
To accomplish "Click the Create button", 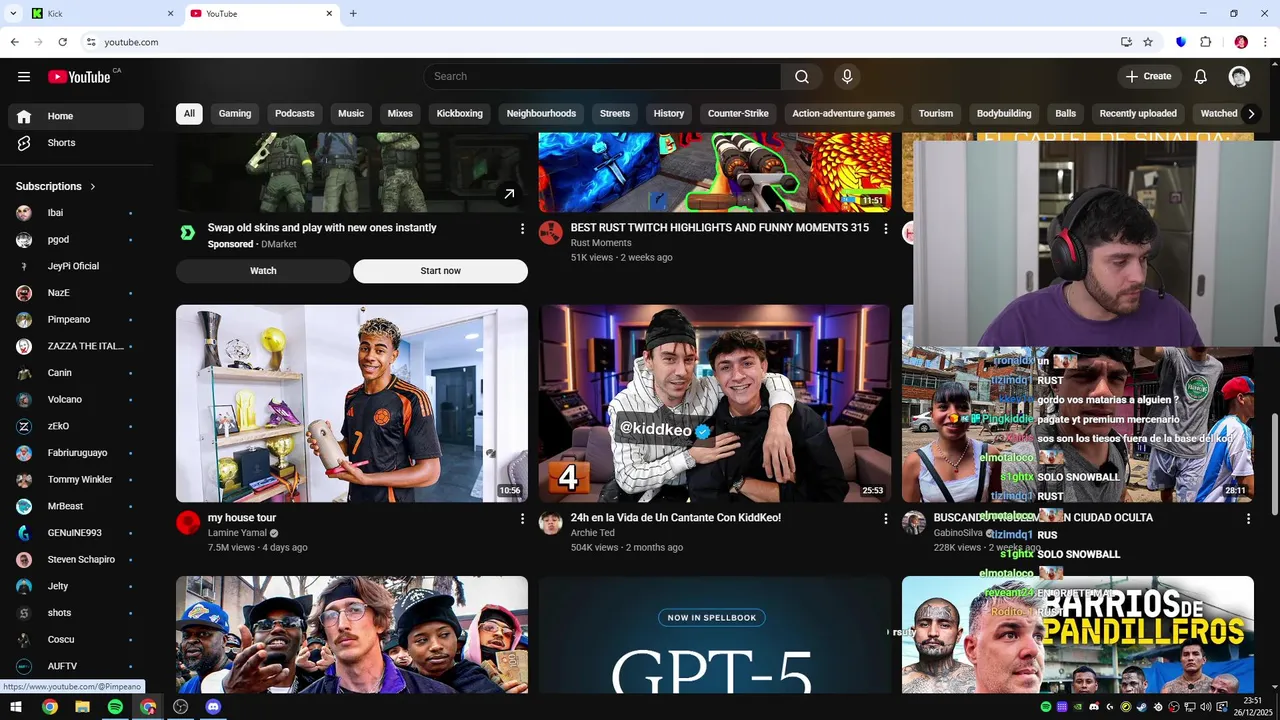I will pyautogui.click(x=1149, y=77).
